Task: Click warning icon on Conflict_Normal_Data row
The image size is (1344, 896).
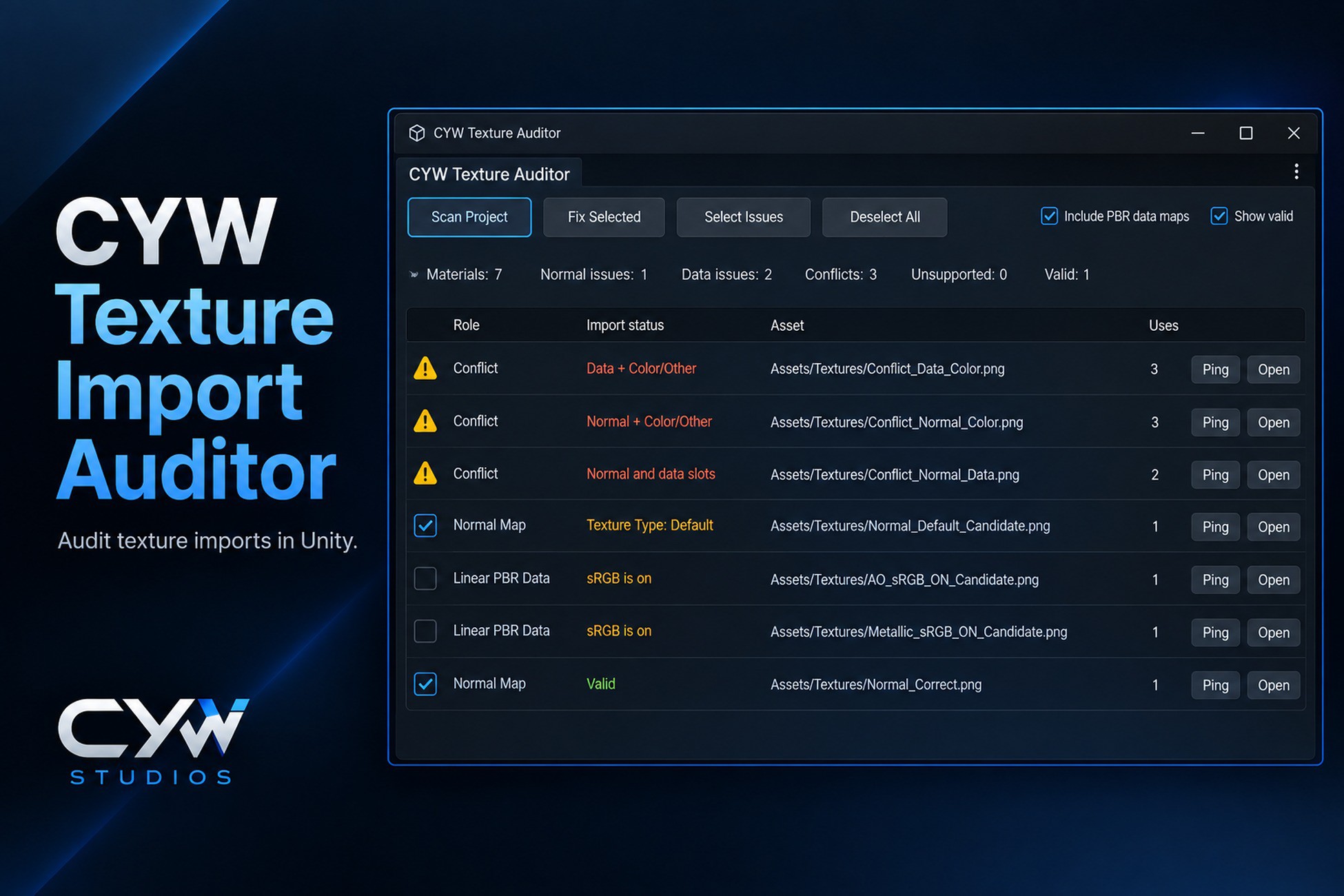Action: pos(425,474)
